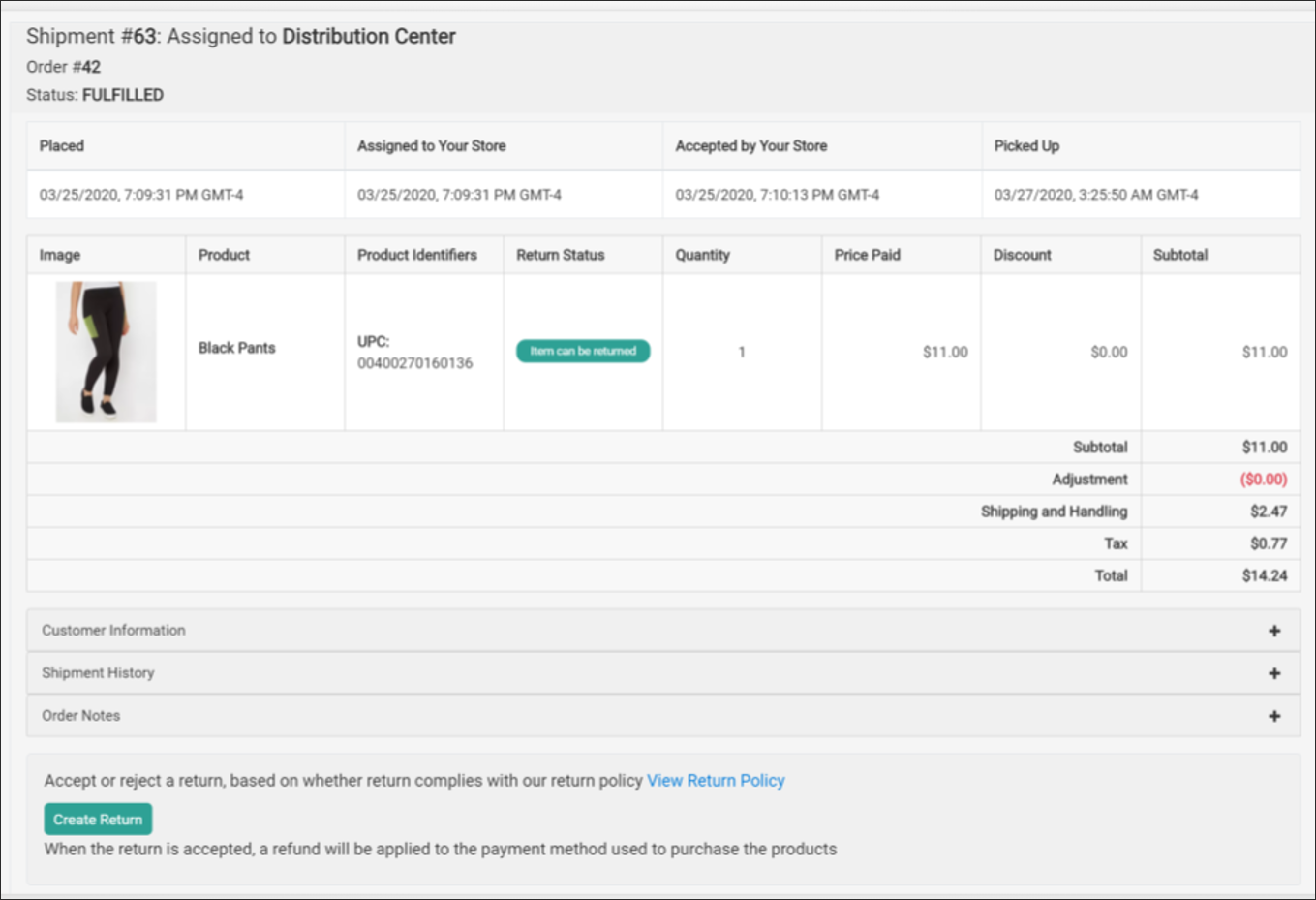1316x900 pixels.
Task: Click the Create Return button
Action: tap(97, 819)
